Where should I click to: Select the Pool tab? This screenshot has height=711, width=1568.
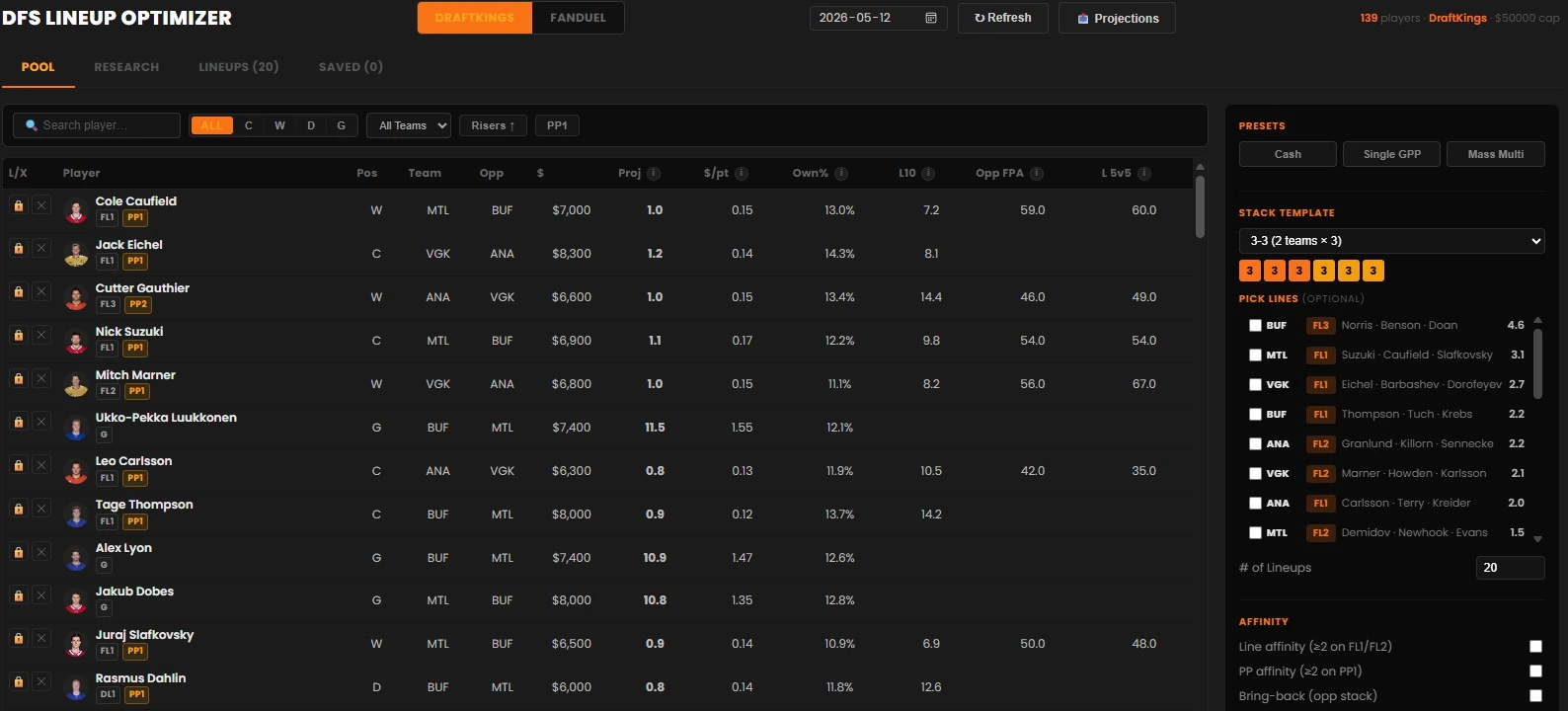pyautogui.click(x=38, y=67)
